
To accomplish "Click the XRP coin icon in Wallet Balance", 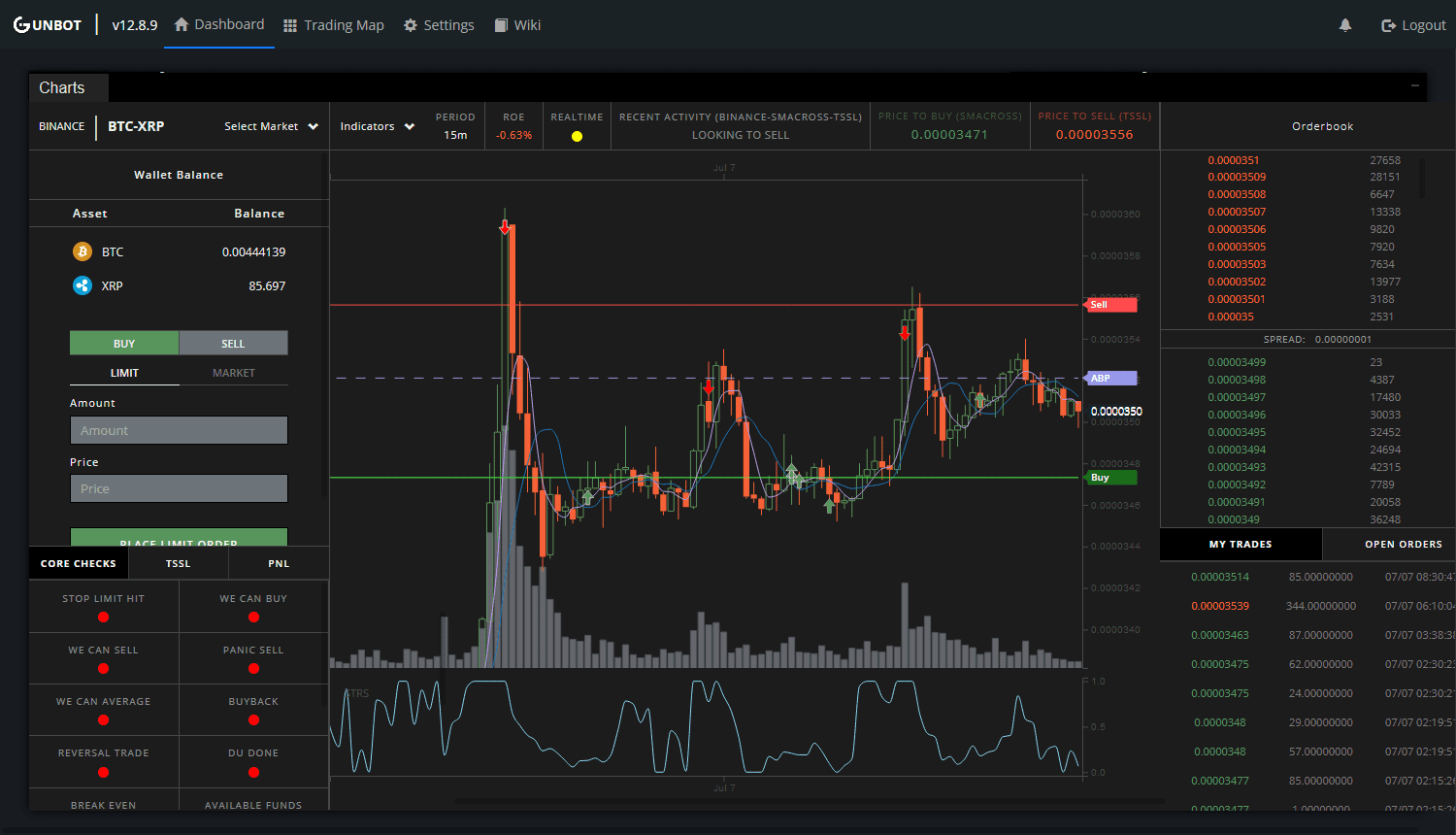I will click(82, 284).
